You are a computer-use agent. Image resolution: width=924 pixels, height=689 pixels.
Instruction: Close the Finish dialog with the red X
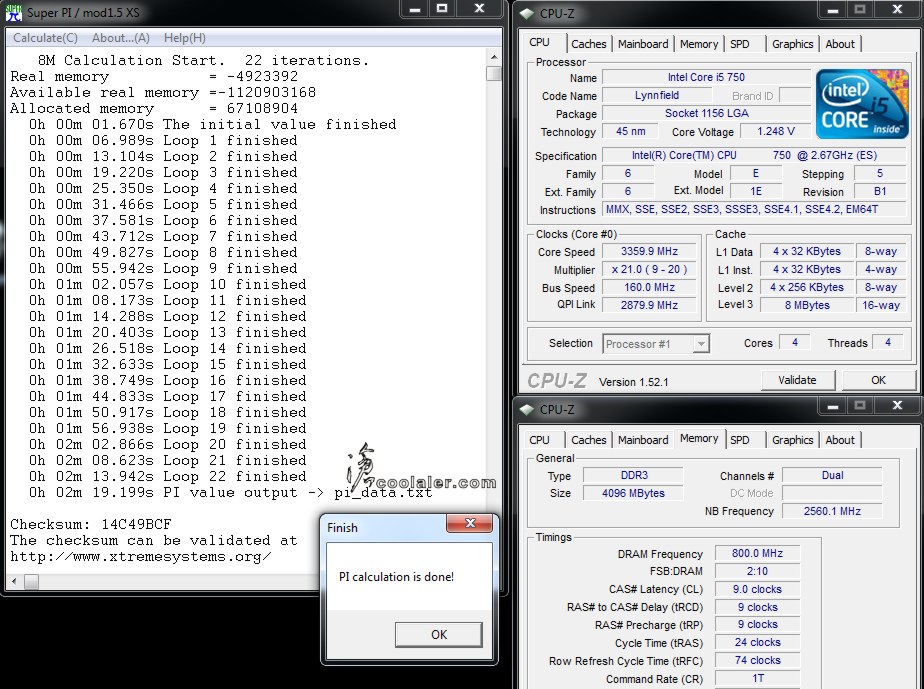(x=470, y=523)
